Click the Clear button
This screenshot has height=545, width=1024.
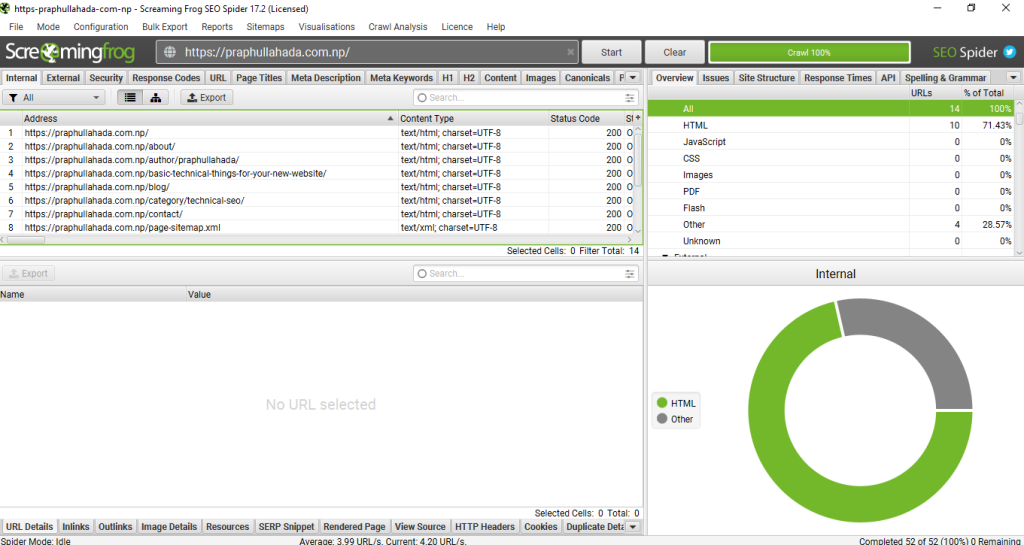pyautogui.click(x=674, y=52)
